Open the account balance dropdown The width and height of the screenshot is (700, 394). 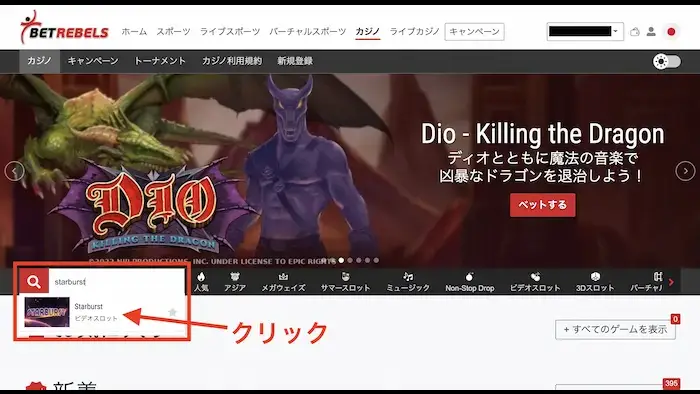(x=585, y=32)
